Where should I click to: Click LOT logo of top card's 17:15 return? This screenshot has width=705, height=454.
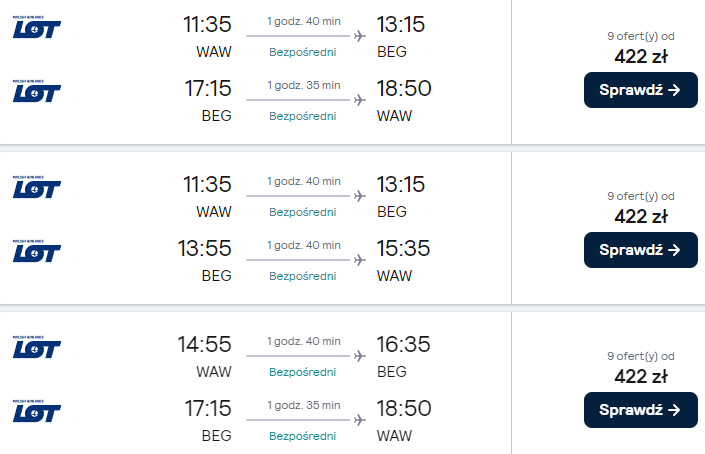point(37,91)
